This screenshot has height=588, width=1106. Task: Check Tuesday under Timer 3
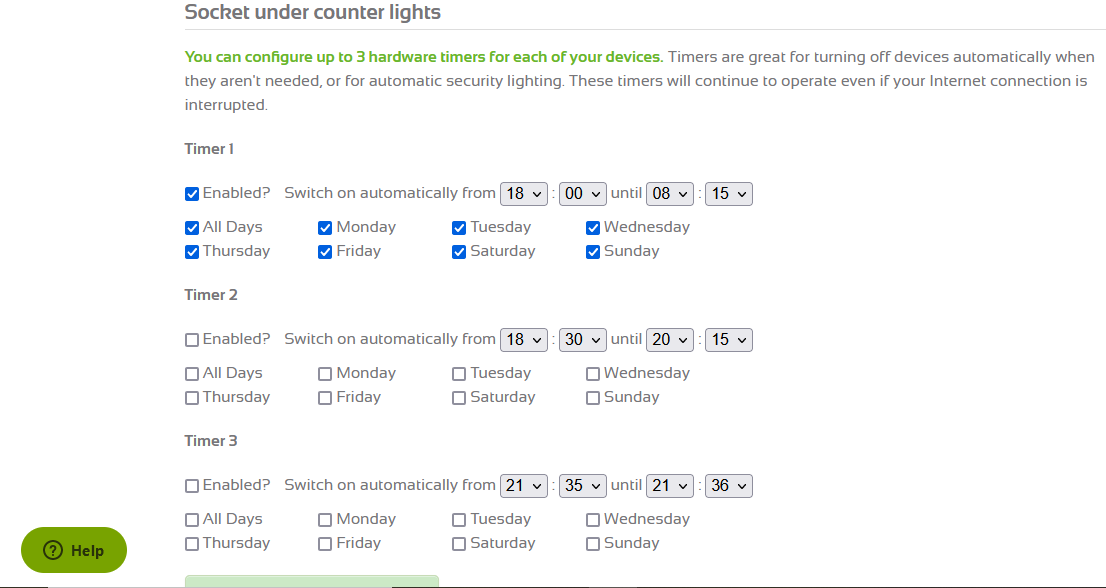[459, 520]
